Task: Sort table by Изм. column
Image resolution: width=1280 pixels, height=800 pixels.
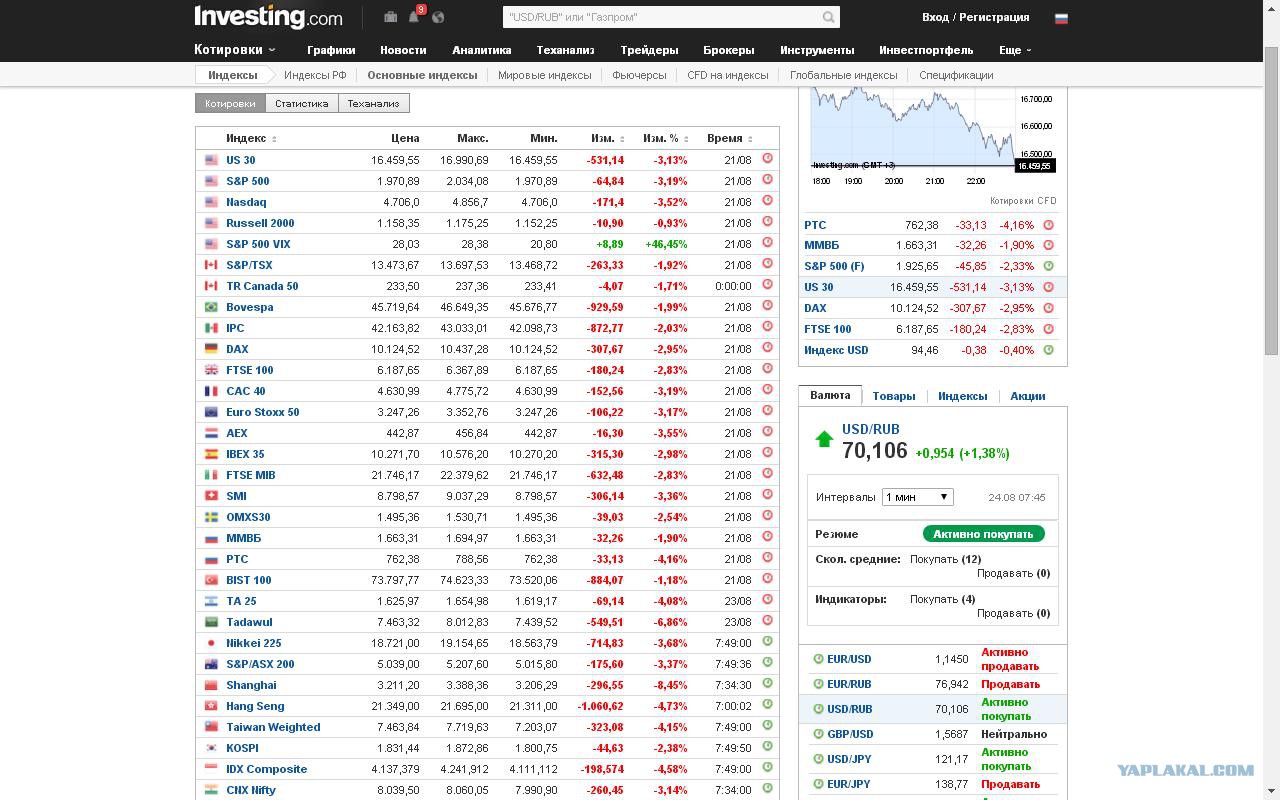Action: click(607, 138)
